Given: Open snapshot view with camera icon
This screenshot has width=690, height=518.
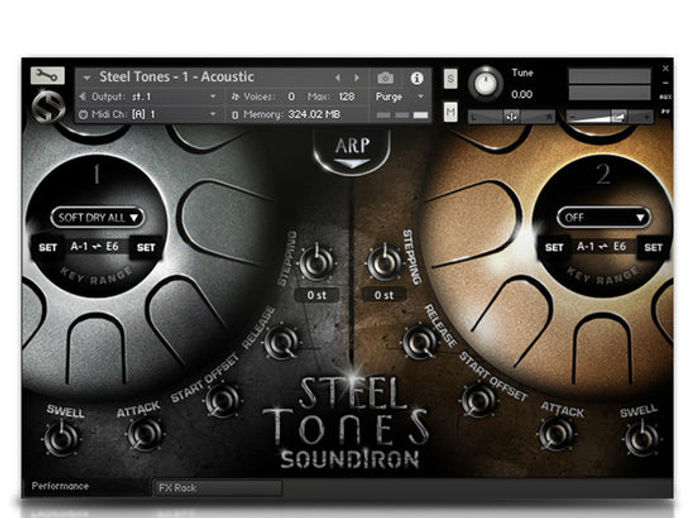Looking at the screenshot, I should (385, 78).
